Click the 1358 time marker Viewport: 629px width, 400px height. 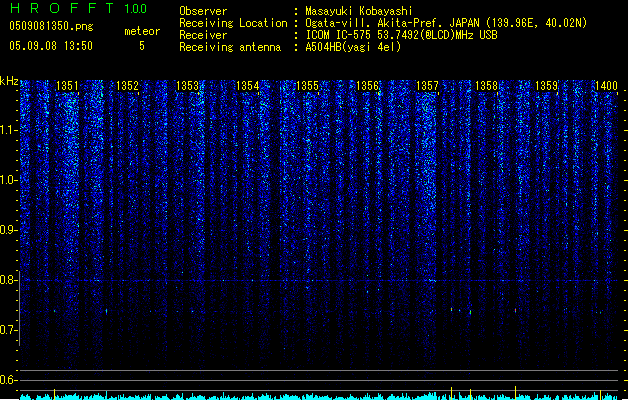(487, 86)
